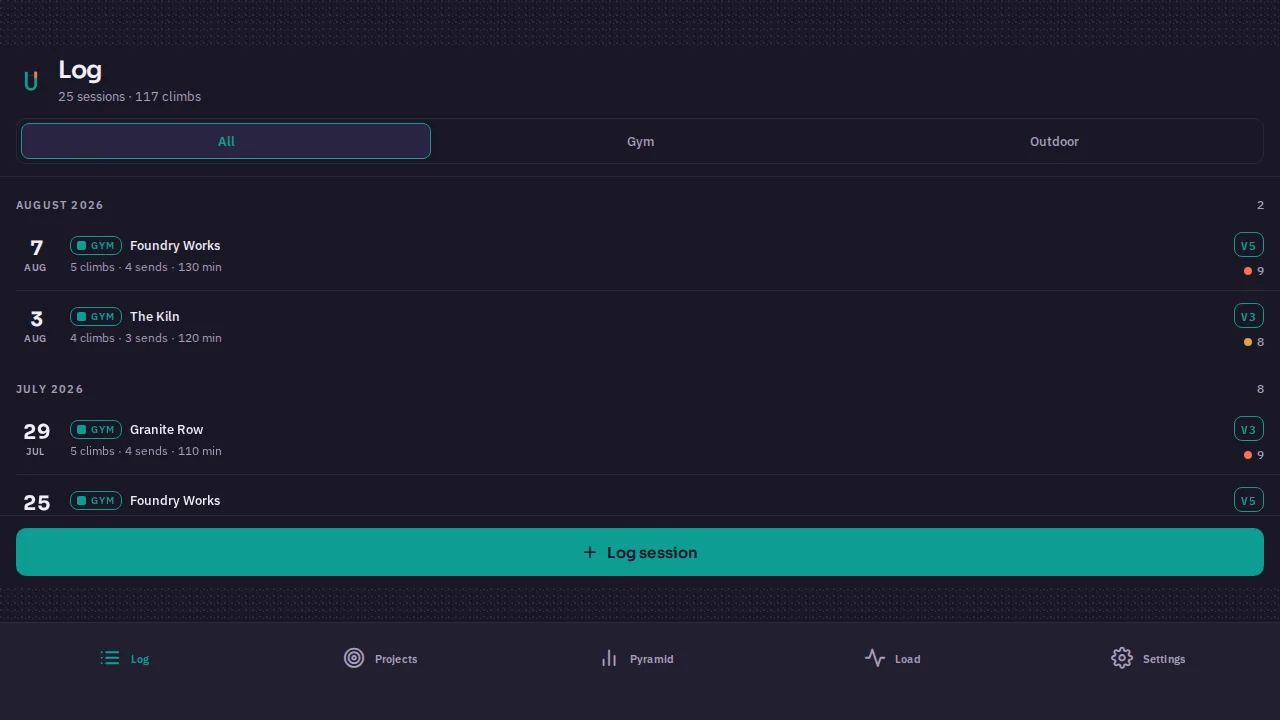
Task: Open the Load activity pulse icon
Action: point(875,658)
